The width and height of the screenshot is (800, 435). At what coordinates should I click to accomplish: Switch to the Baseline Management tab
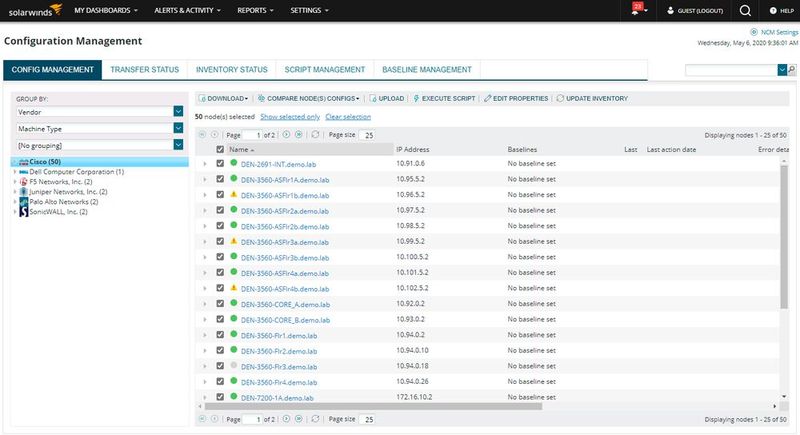click(427, 70)
